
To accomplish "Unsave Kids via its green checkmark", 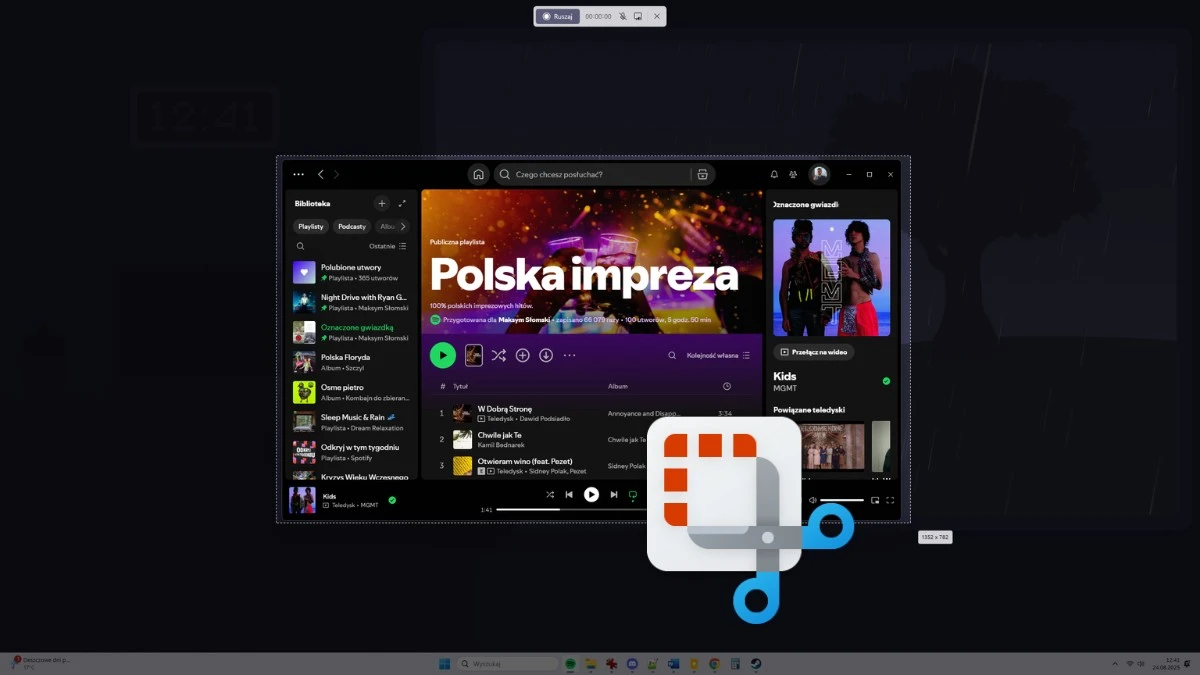I will (885, 380).
